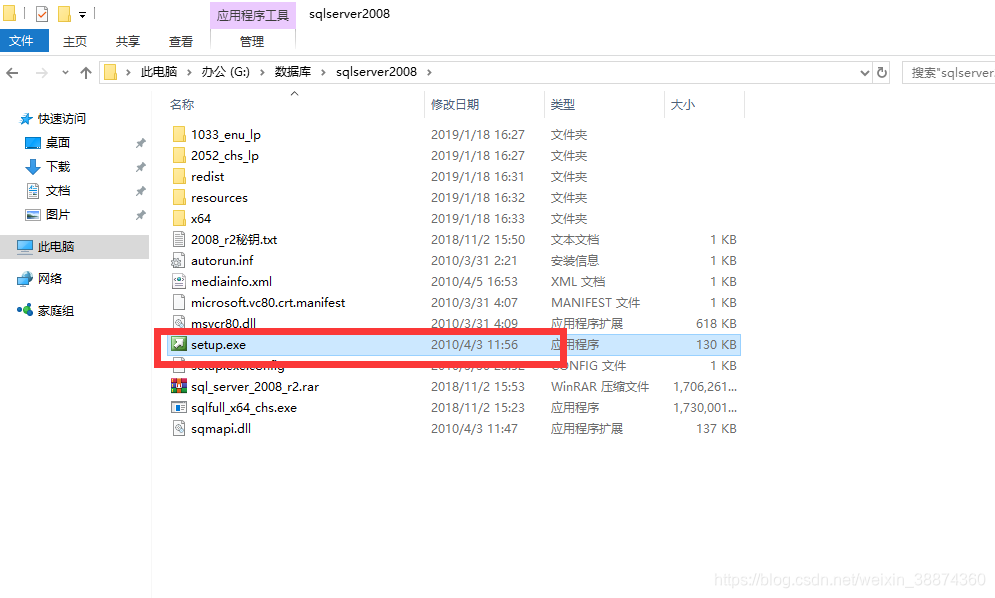Image resolution: width=995 pixels, height=598 pixels.
Task: Select the redist folder icon
Action: [x=179, y=176]
